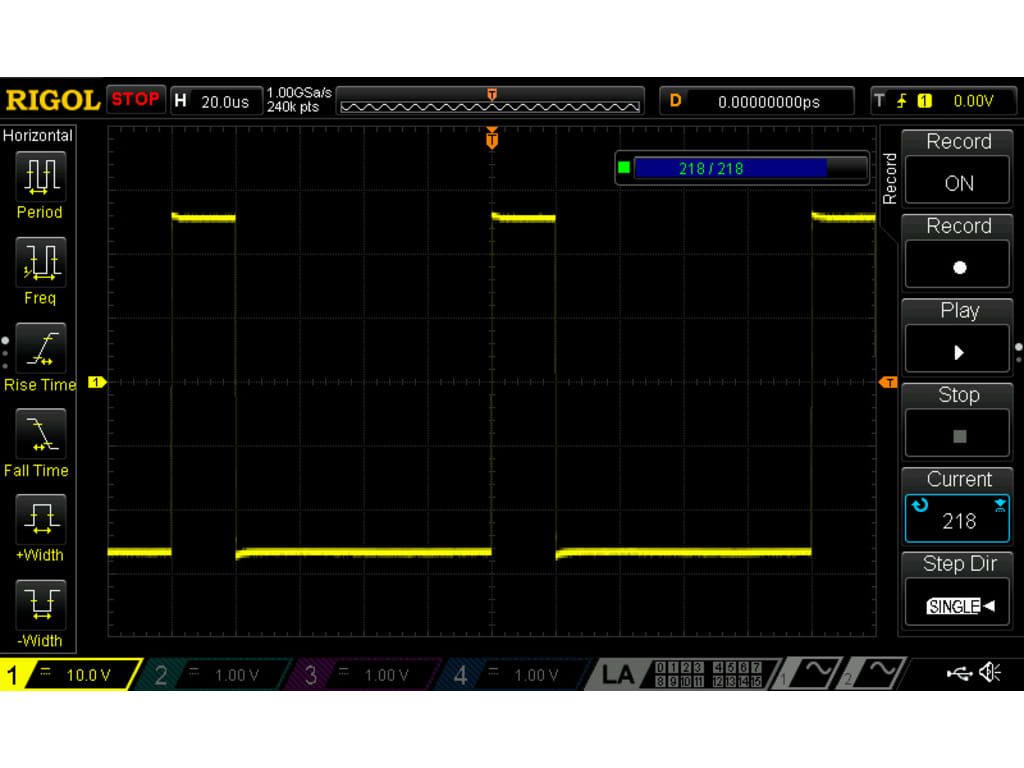
Task: Select the Period measurement icon
Action: point(39,176)
